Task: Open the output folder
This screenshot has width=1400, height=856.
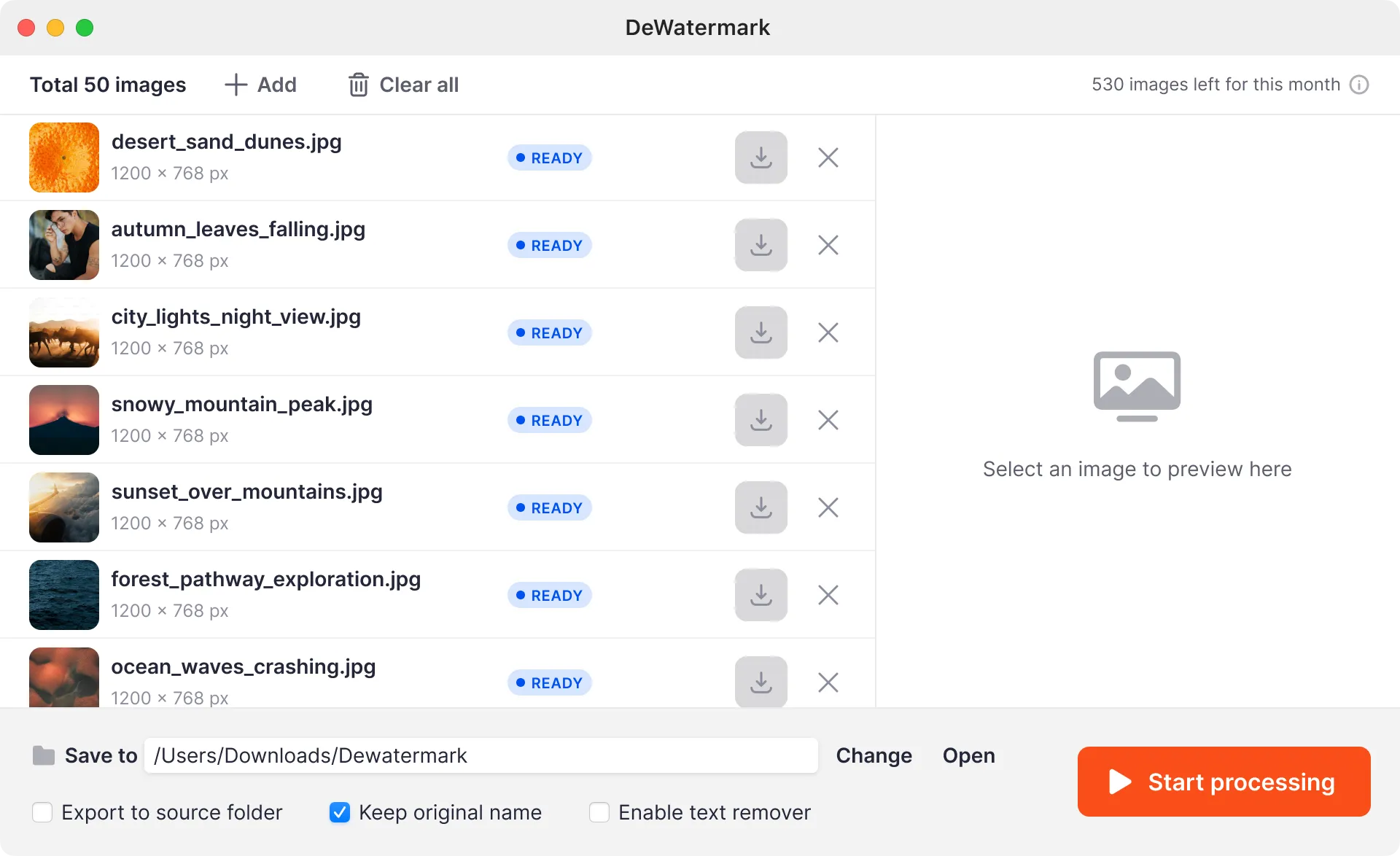Action: point(968,755)
